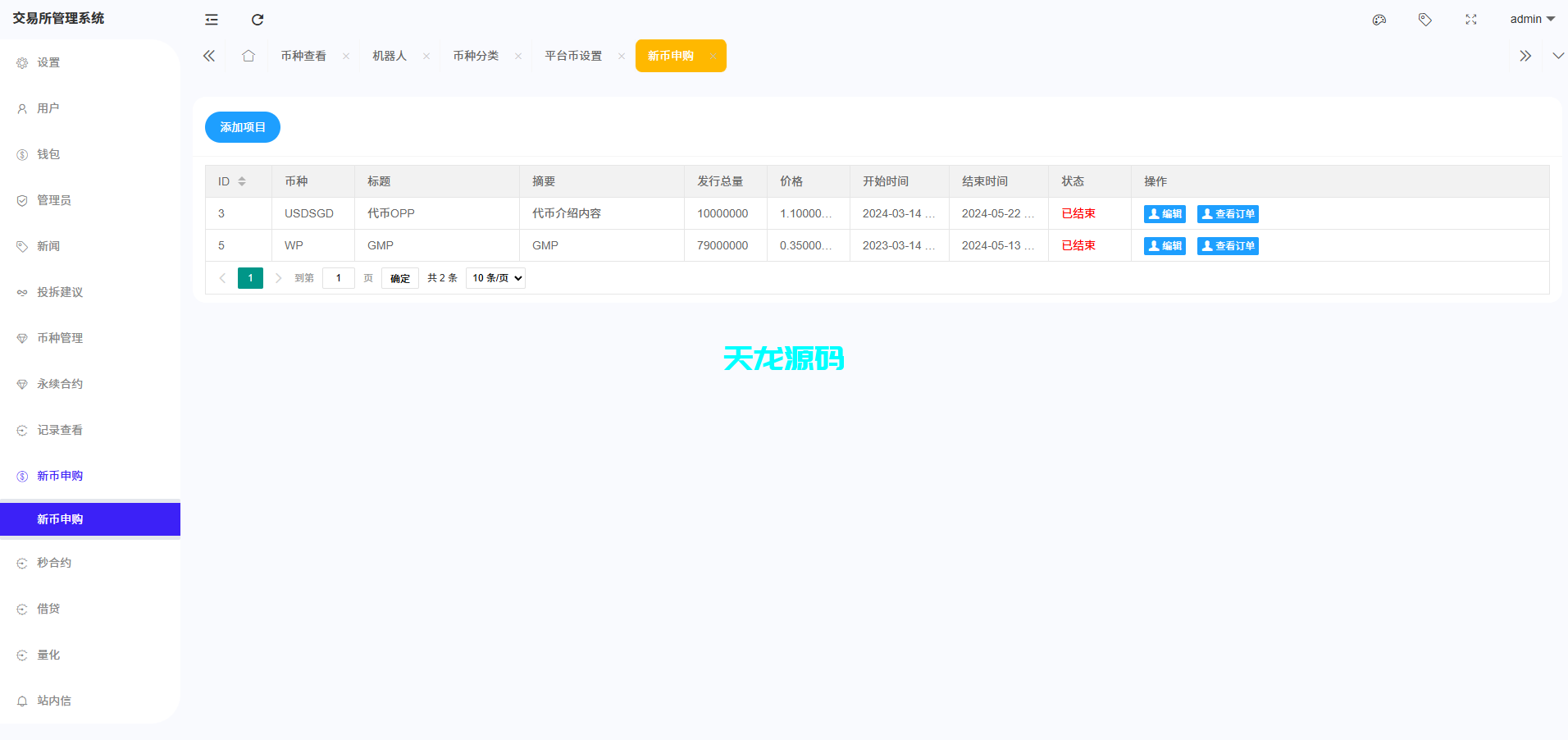Click page number 1 in pagination
Viewport: 1568px width, 740px height.
click(250, 278)
